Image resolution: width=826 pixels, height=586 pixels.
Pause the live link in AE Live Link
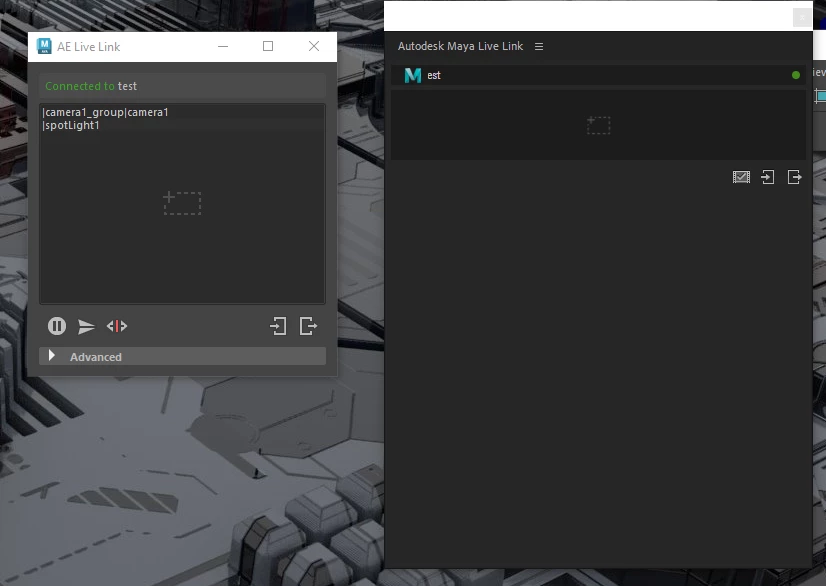pos(57,326)
